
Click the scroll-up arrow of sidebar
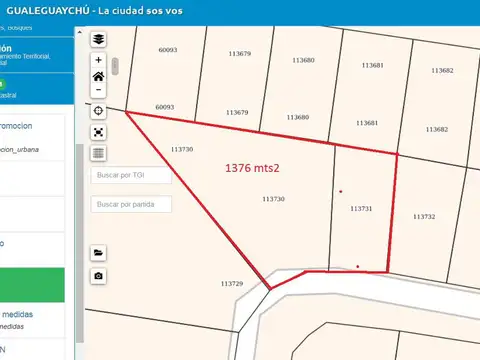[x=80, y=32]
